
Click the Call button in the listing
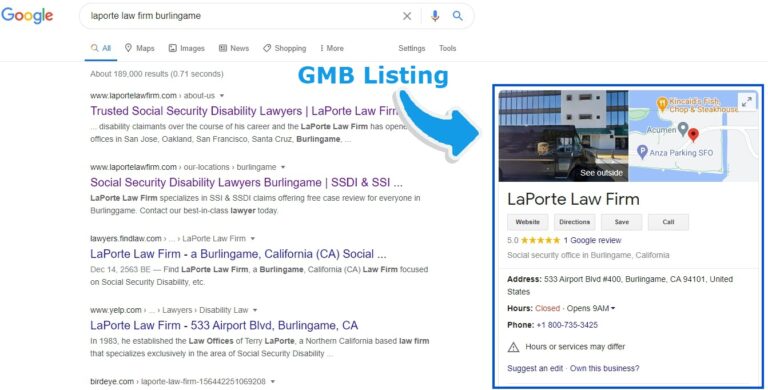tap(668, 222)
